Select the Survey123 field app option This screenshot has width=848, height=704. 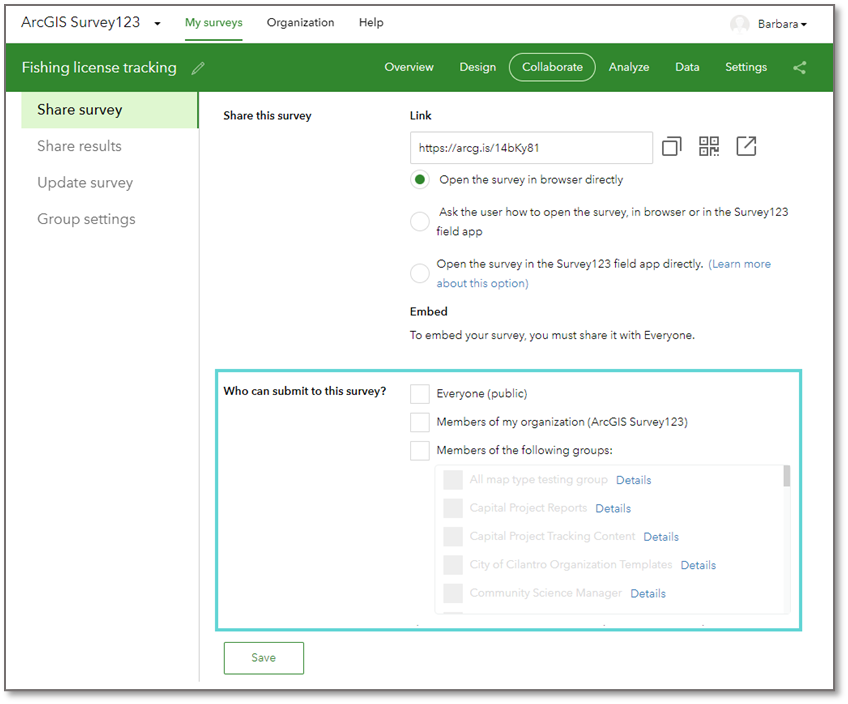[419, 271]
